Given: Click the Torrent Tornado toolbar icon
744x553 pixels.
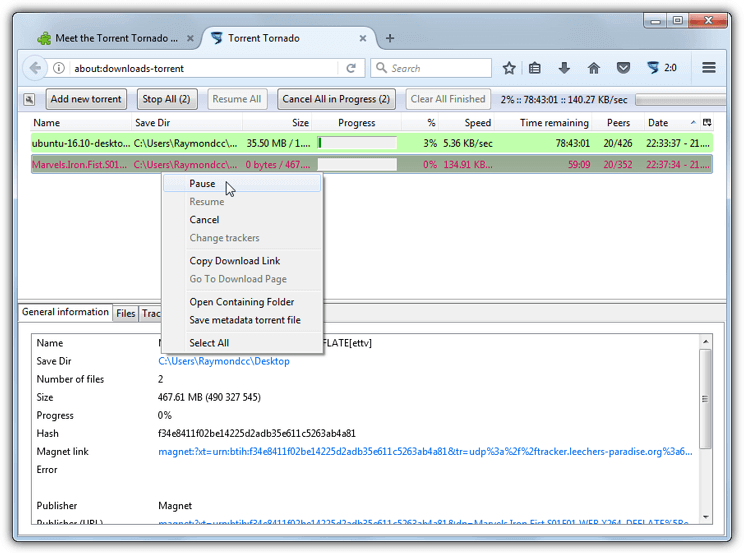Looking at the screenshot, I should (653, 68).
